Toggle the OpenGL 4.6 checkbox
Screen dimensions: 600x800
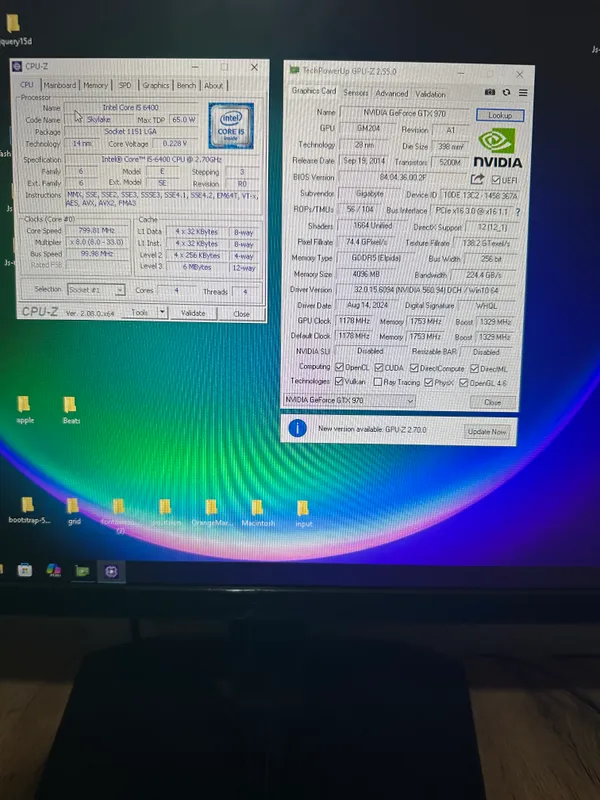[x=463, y=383]
